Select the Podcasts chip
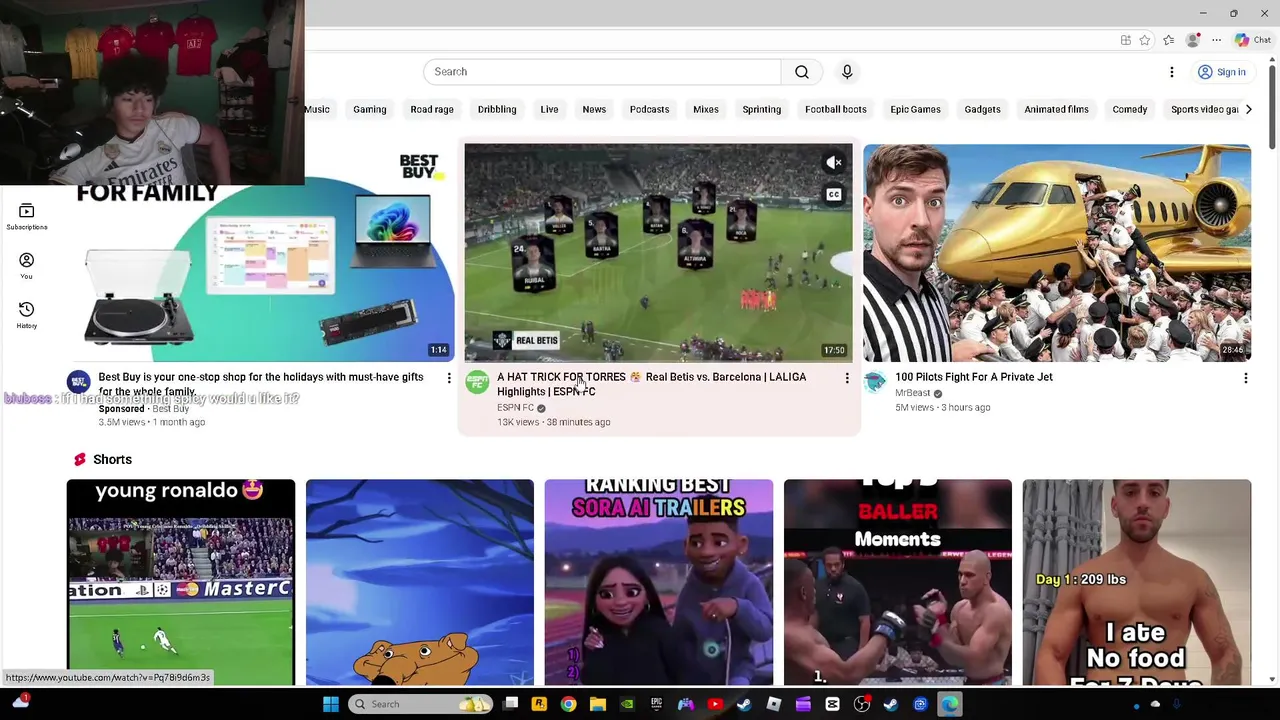The width and height of the screenshot is (1280, 720). coord(650,109)
